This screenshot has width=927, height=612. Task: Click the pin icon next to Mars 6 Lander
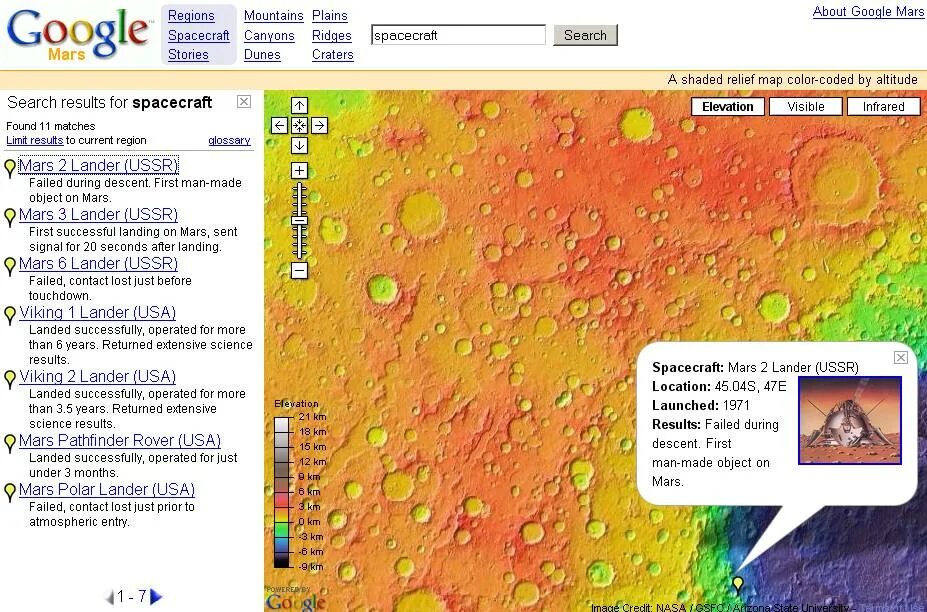point(9,267)
